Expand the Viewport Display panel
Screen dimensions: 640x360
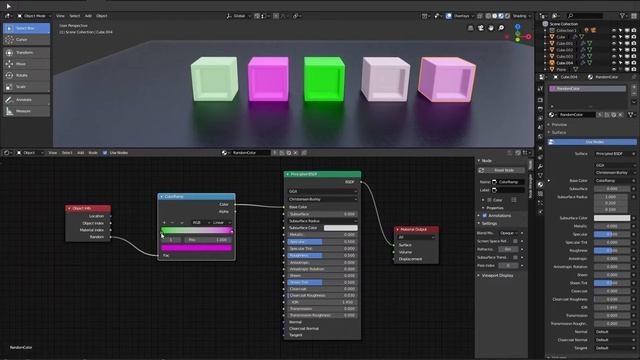pos(497,276)
